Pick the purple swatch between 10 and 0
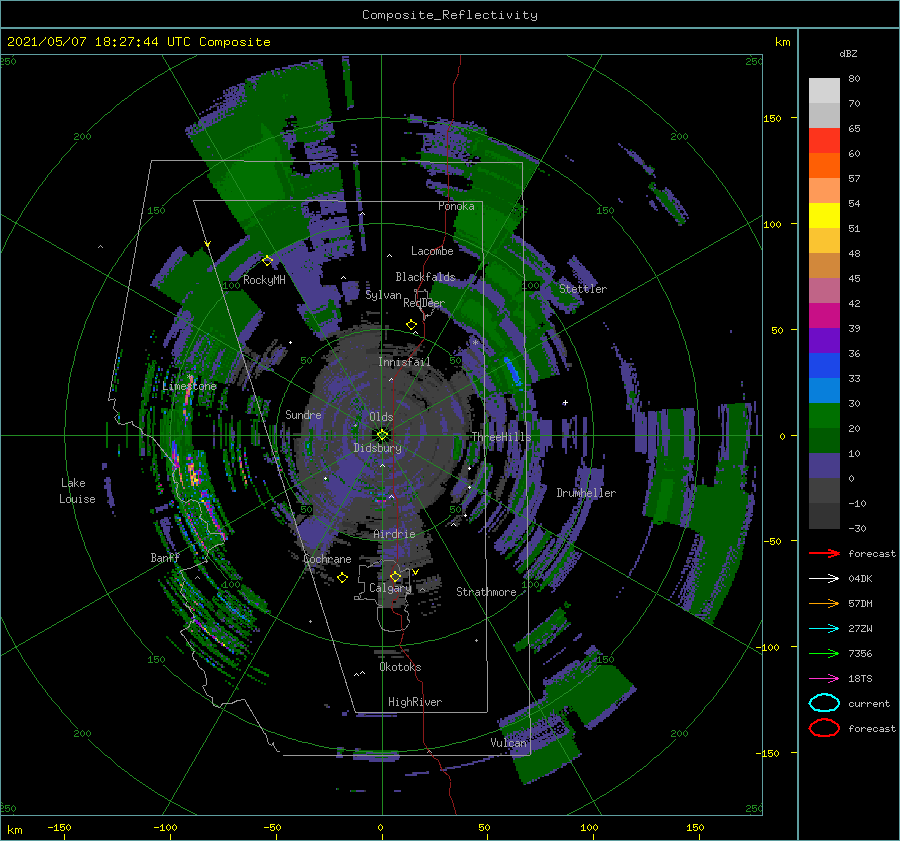The width and height of the screenshot is (900, 841). 824,466
